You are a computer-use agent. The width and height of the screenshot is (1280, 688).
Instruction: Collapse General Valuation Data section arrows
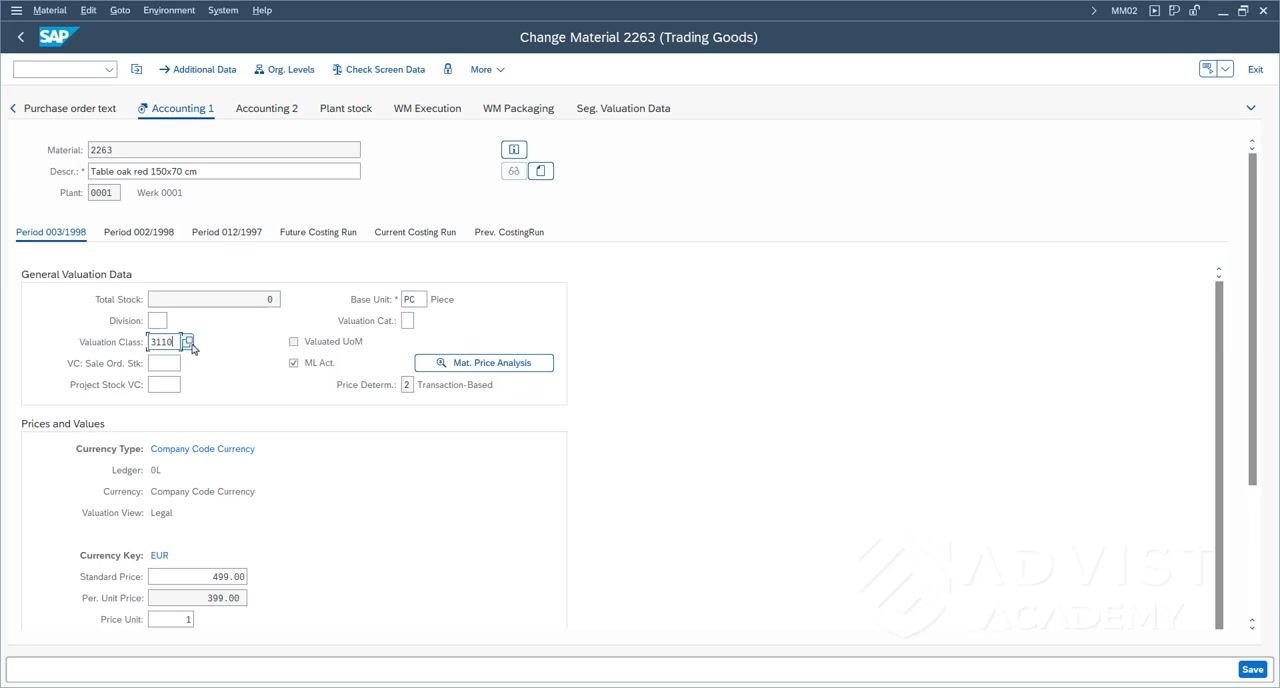point(1219,273)
